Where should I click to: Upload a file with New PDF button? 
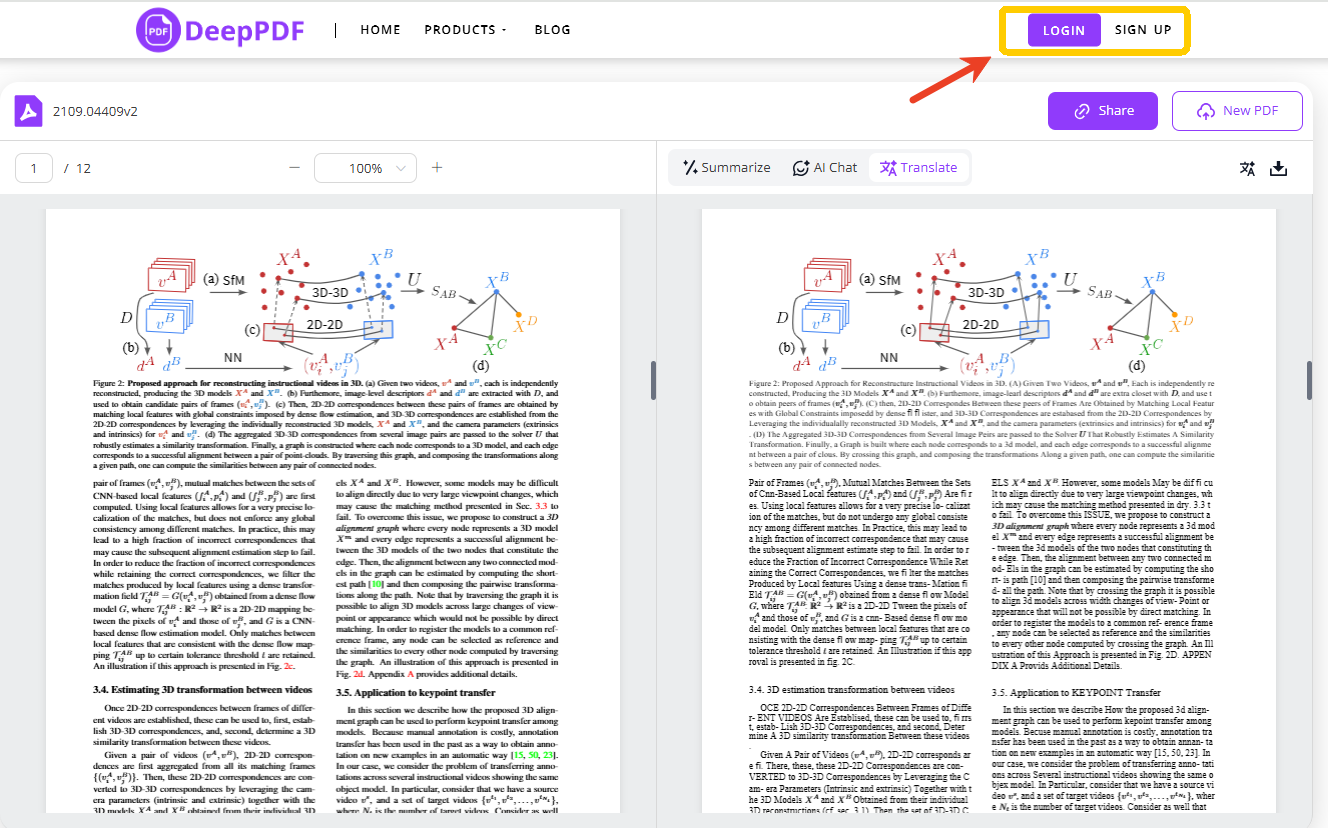coord(1237,111)
